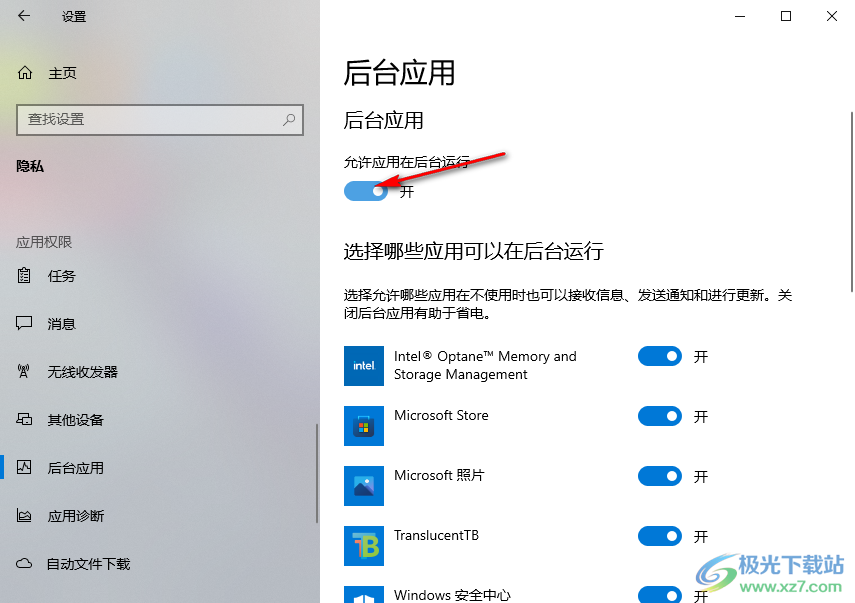Click the Intel Optane Memory app name
Viewport: 855px width, 603px height.
(x=485, y=365)
